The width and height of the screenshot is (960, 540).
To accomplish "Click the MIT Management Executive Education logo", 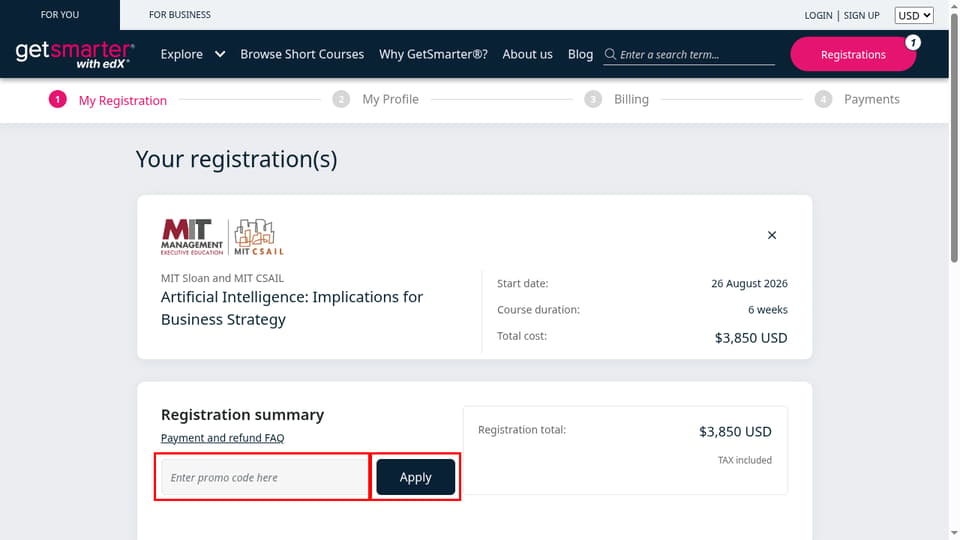I will click(192, 237).
